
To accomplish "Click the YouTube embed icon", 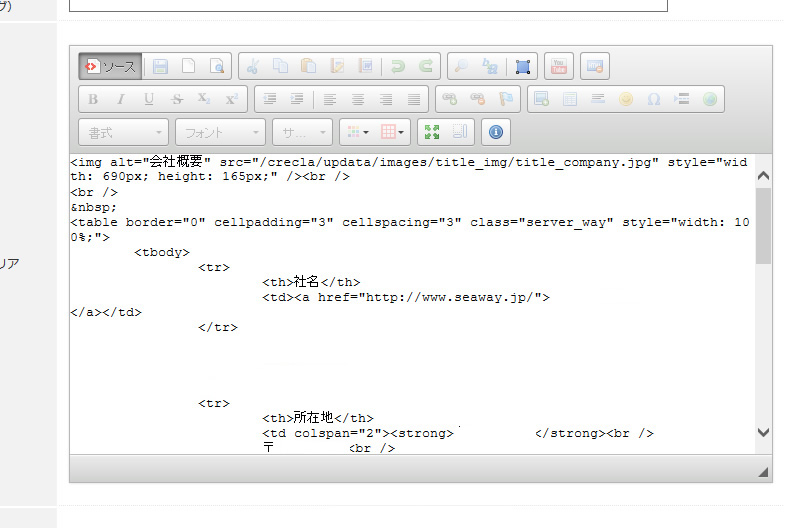I will click(x=558, y=67).
